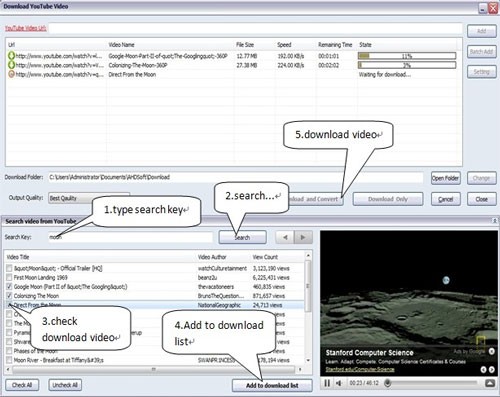Open the Setting button
The width and height of the screenshot is (500, 397).
pos(482,72)
